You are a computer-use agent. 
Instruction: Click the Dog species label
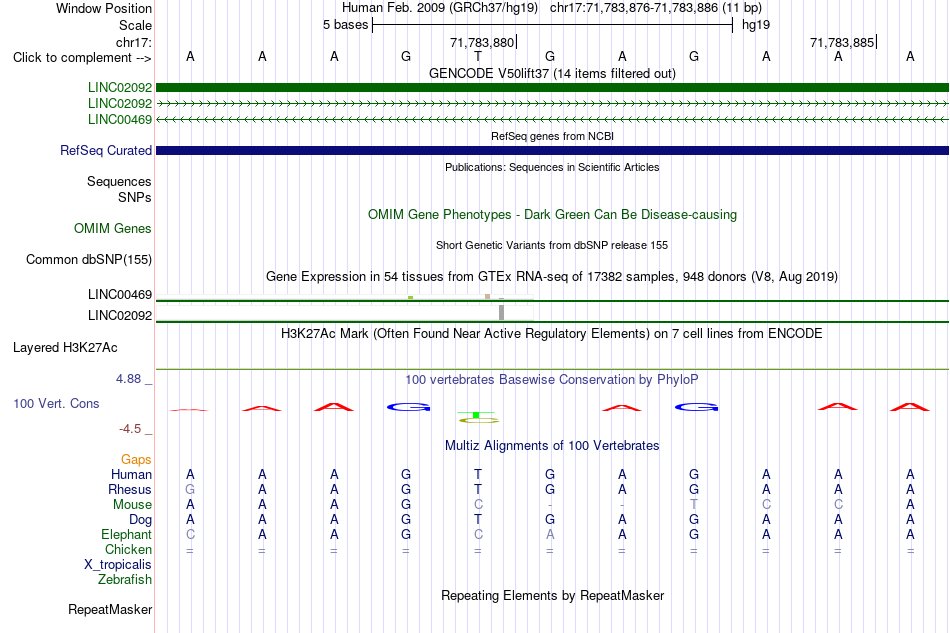coord(140,520)
